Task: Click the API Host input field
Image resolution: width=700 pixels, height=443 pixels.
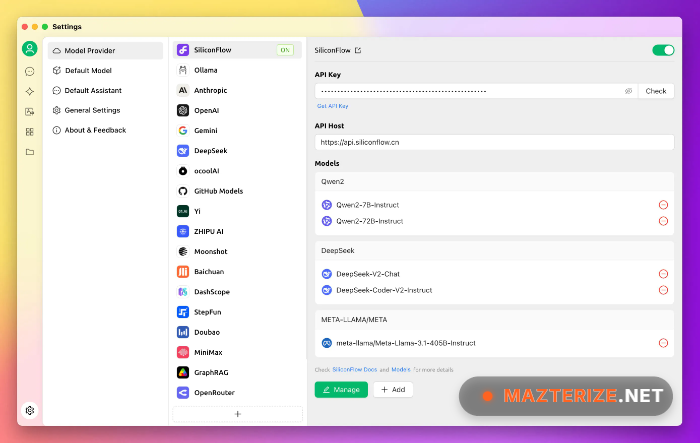Action: coord(494,142)
